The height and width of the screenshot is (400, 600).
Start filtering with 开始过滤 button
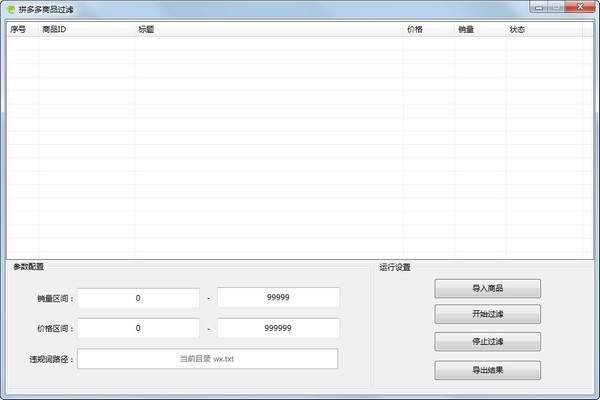487,315
